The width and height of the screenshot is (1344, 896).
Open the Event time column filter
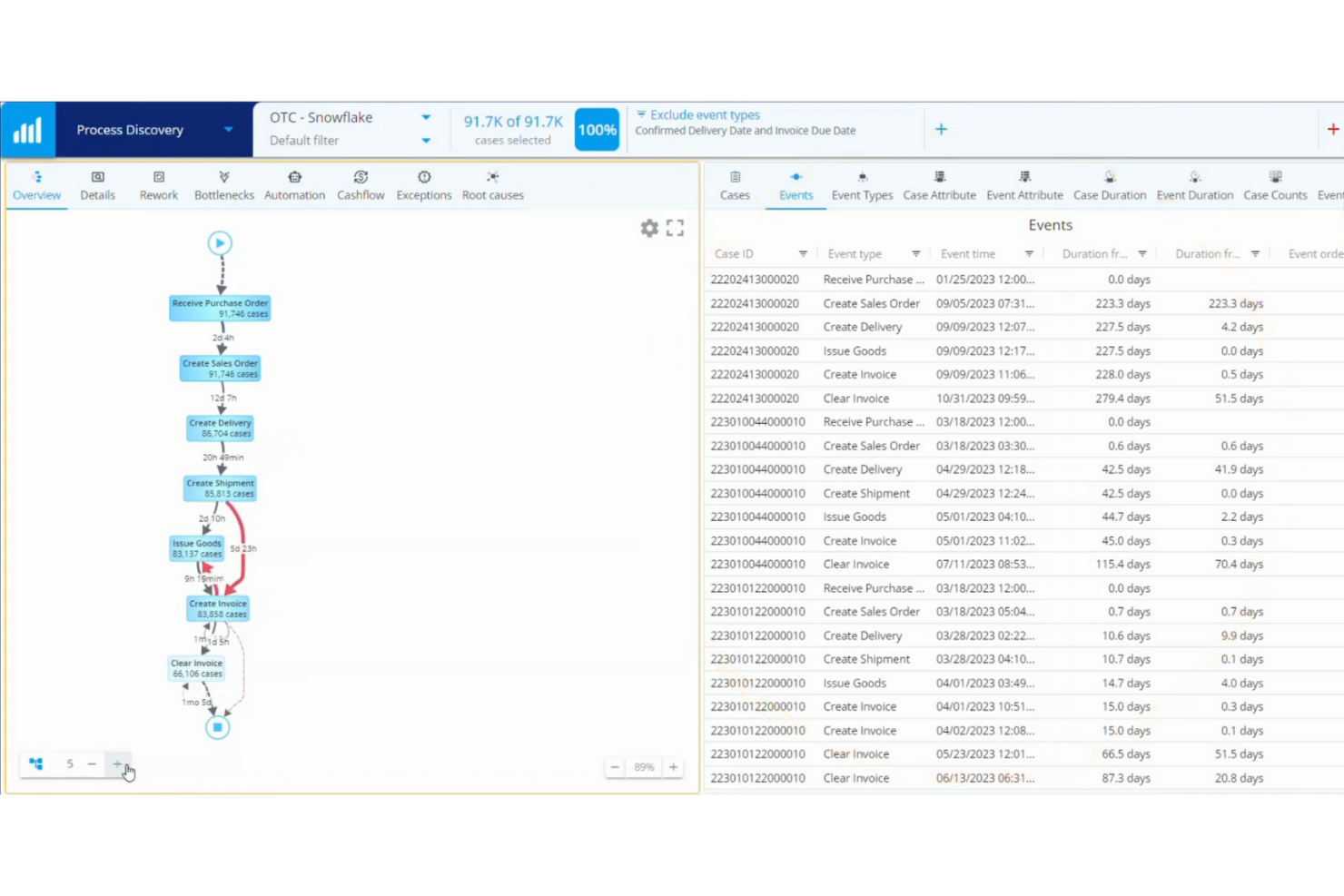[1029, 253]
